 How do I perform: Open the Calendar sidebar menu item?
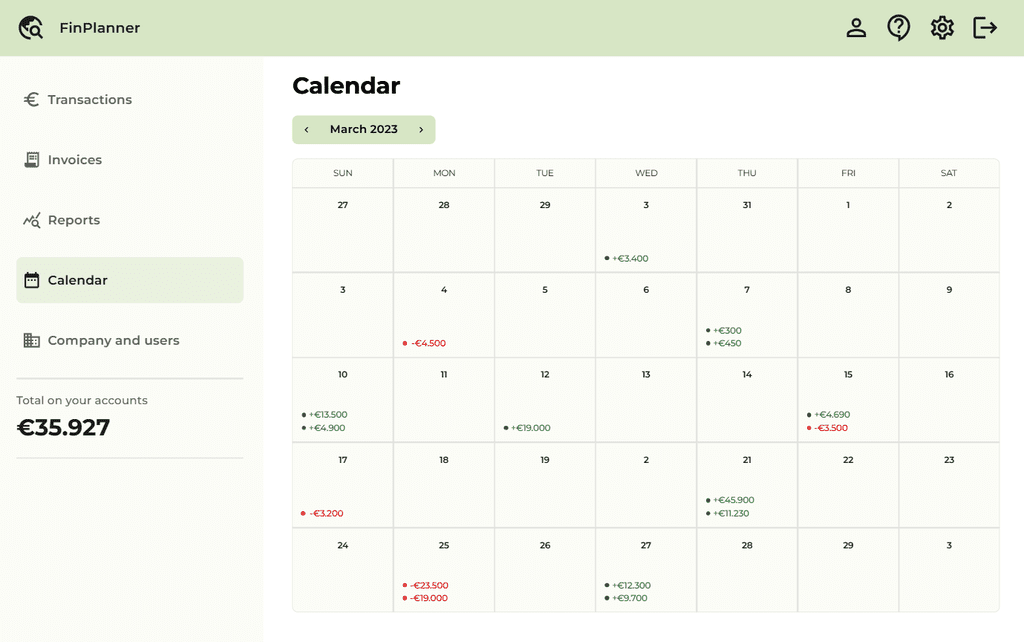pos(130,280)
